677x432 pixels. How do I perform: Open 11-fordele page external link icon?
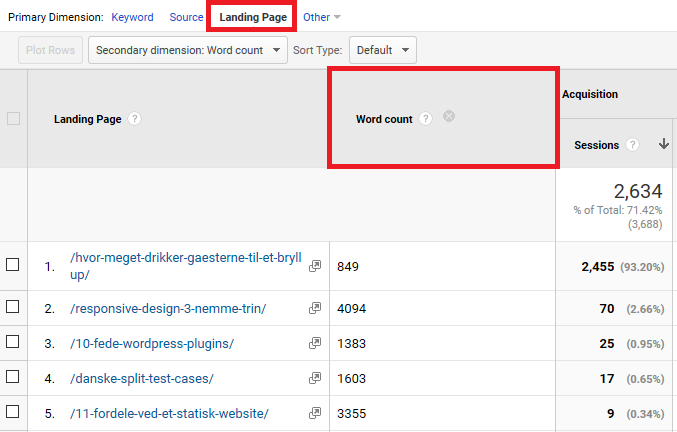[x=315, y=413]
